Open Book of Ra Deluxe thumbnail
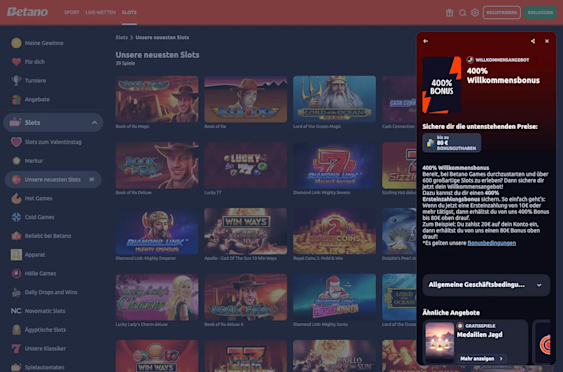563x372 pixels. pos(157,165)
